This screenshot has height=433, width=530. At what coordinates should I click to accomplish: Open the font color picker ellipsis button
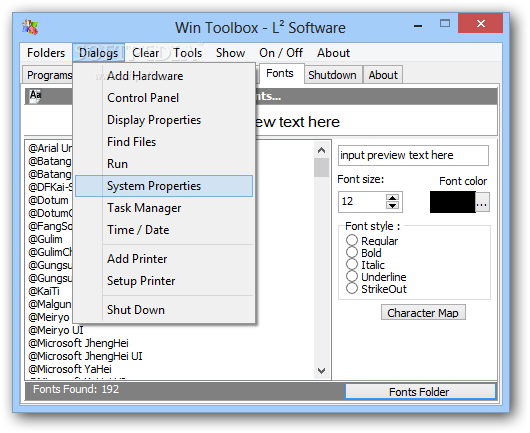tap(482, 202)
